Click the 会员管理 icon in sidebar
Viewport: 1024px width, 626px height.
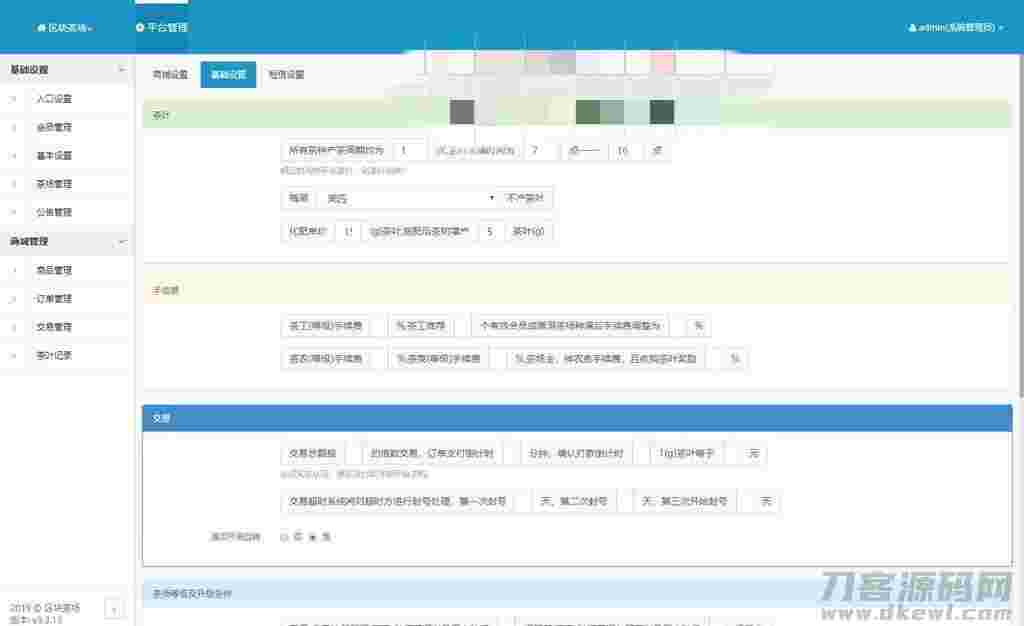pyautogui.click(x=14, y=127)
